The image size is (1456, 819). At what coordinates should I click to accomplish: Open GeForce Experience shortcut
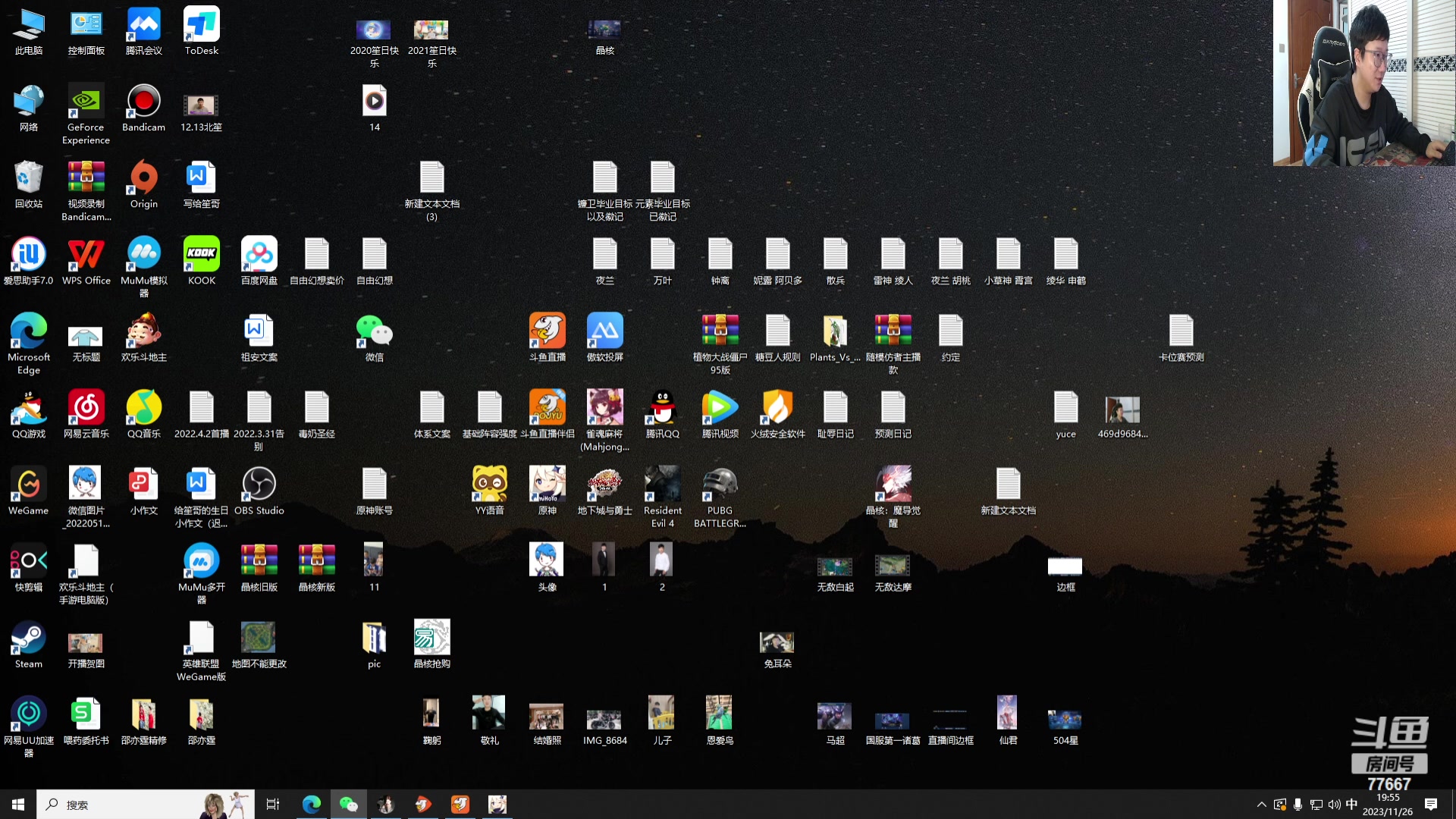[x=86, y=114]
